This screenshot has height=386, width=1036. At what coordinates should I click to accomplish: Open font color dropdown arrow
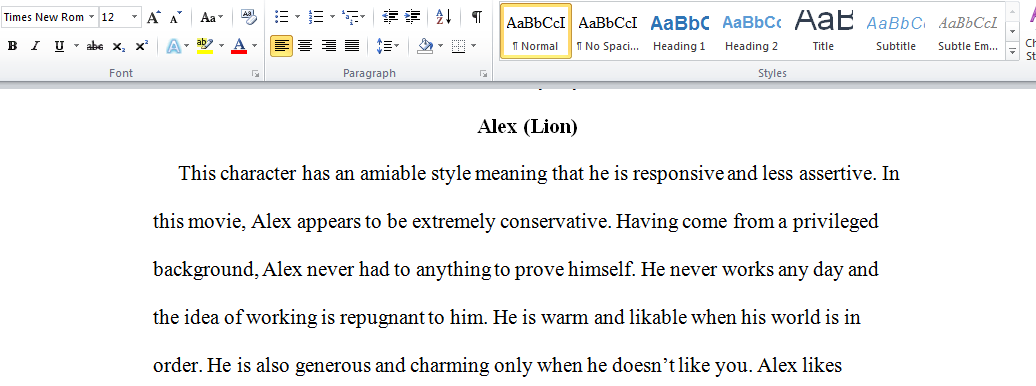coord(255,46)
